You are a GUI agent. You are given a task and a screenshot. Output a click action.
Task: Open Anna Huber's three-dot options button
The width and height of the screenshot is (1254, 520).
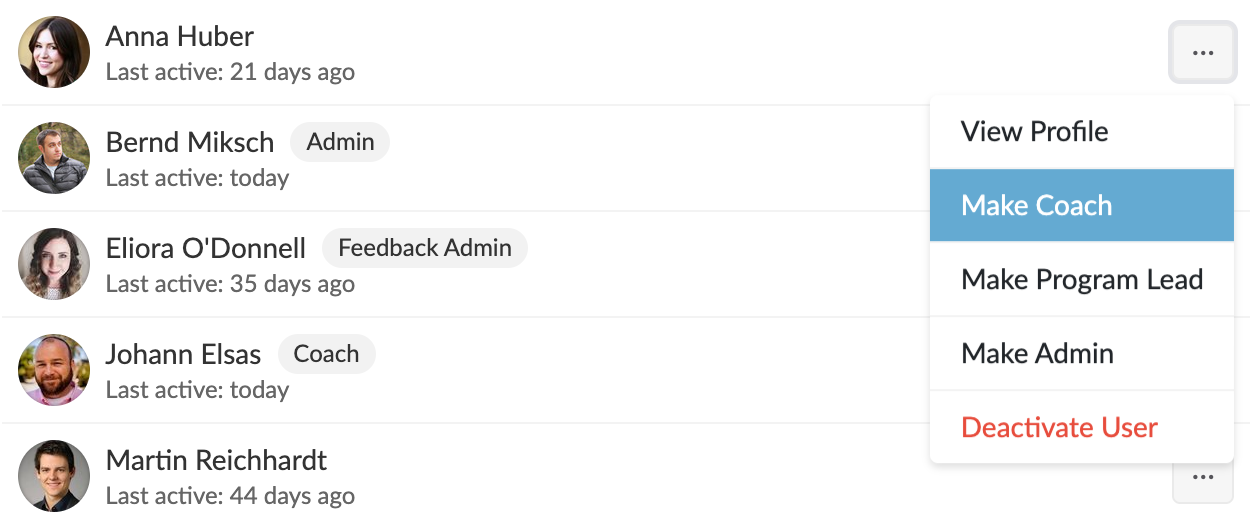pos(1203,52)
